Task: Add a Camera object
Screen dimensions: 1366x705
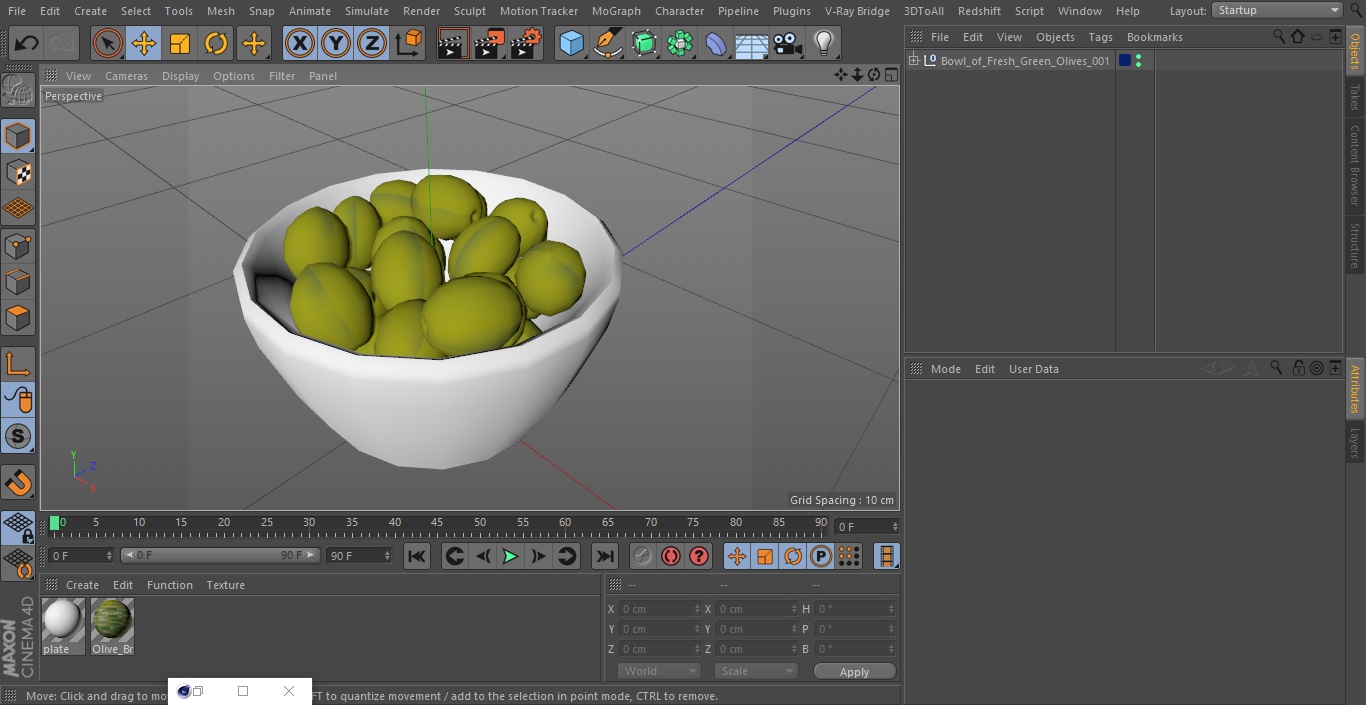Action: 788,43
